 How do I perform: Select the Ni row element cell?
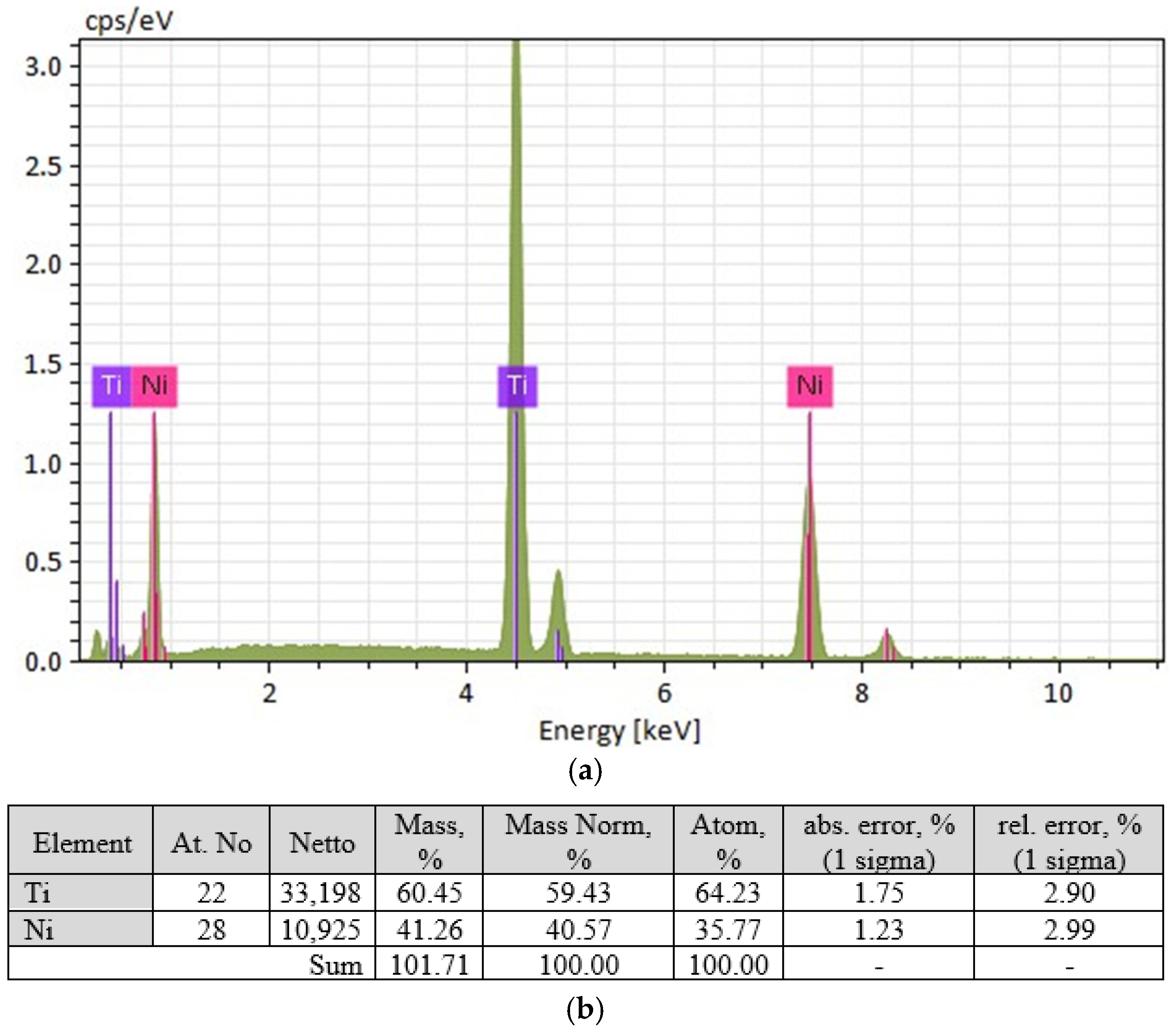click(x=81, y=929)
